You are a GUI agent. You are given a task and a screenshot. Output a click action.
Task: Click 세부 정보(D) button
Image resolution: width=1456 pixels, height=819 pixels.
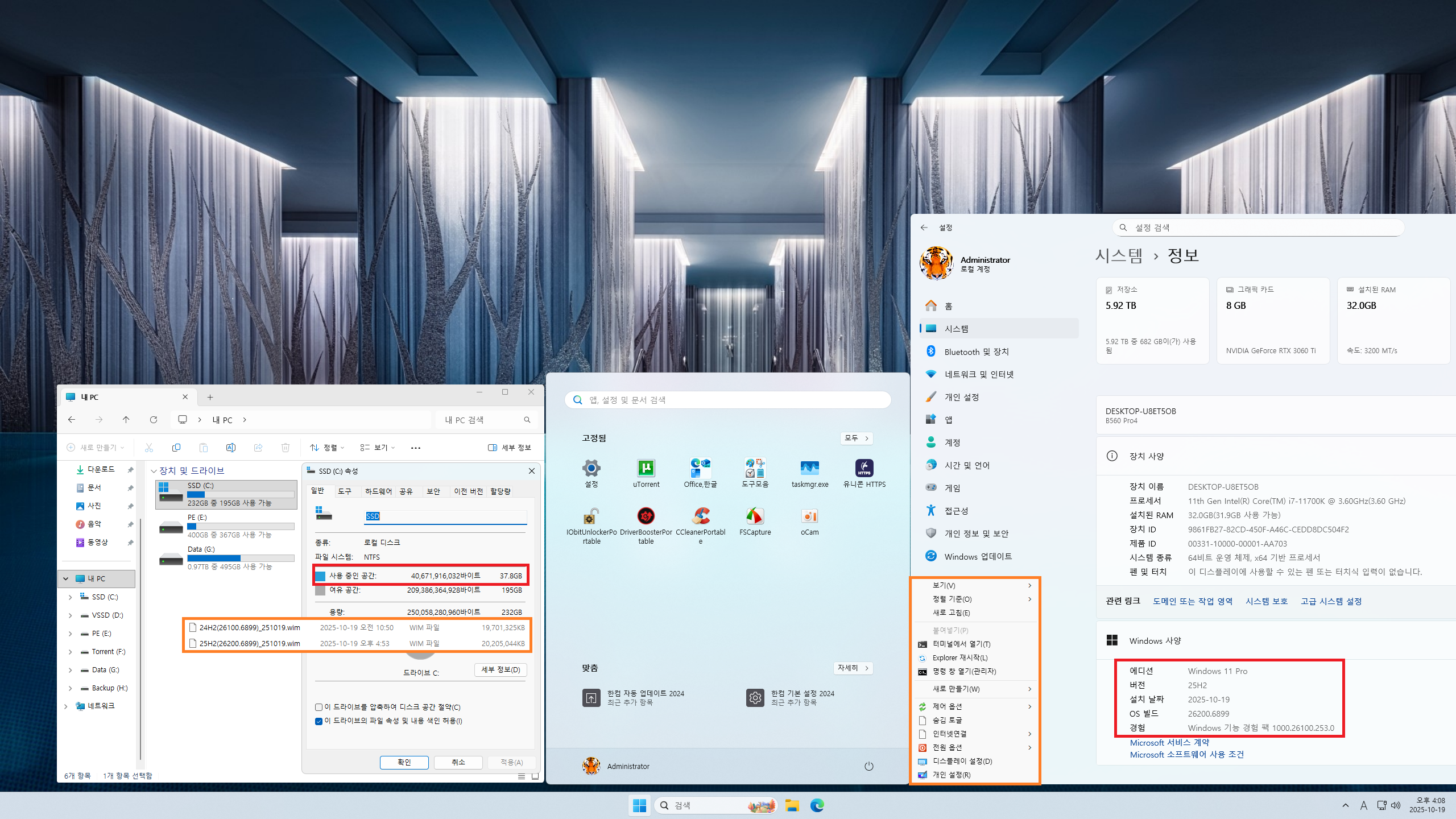tap(500, 669)
